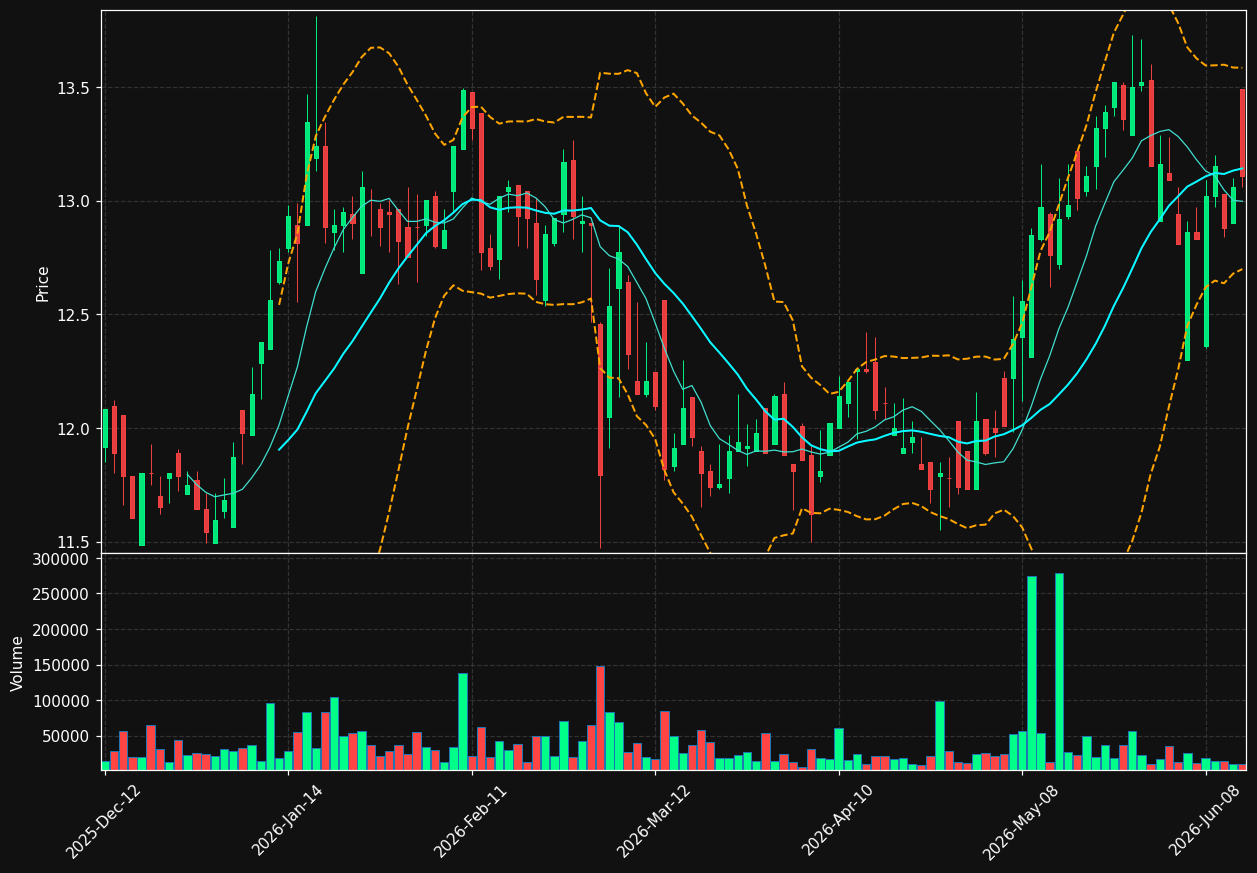This screenshot has height=873, width=1257.
Task: Click the 2026-Mar-12 date label
Action: pos(654,822)
